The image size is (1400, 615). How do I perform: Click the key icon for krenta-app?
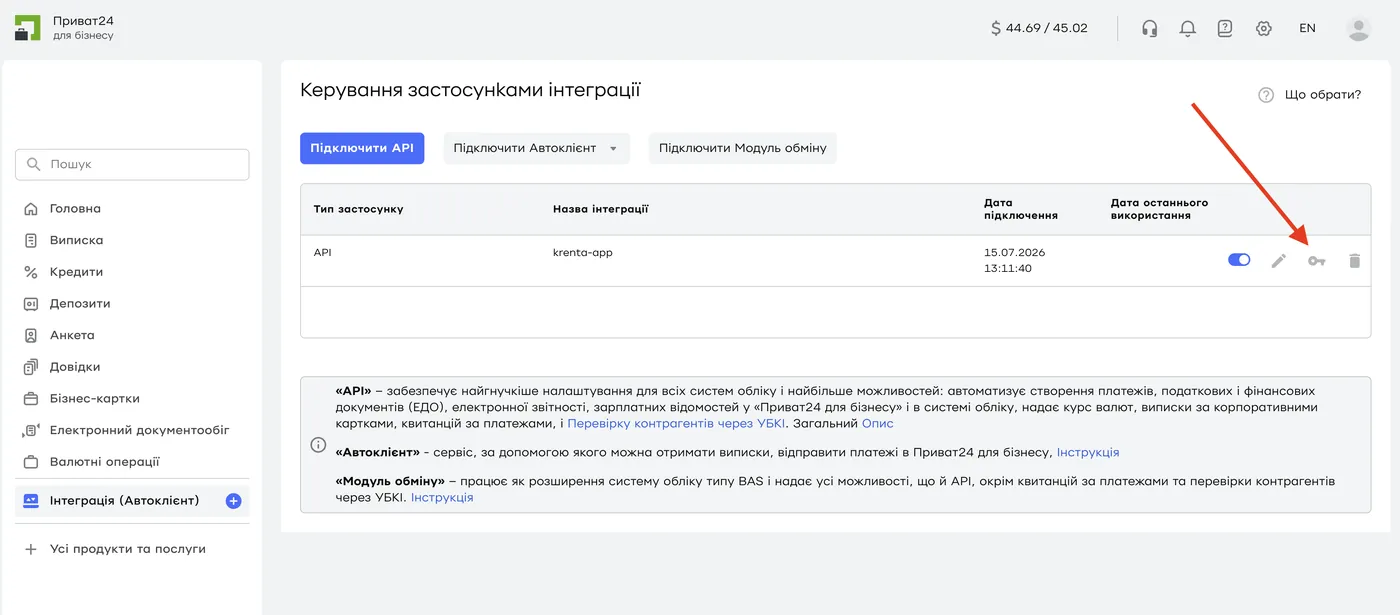click(1316, 261)
